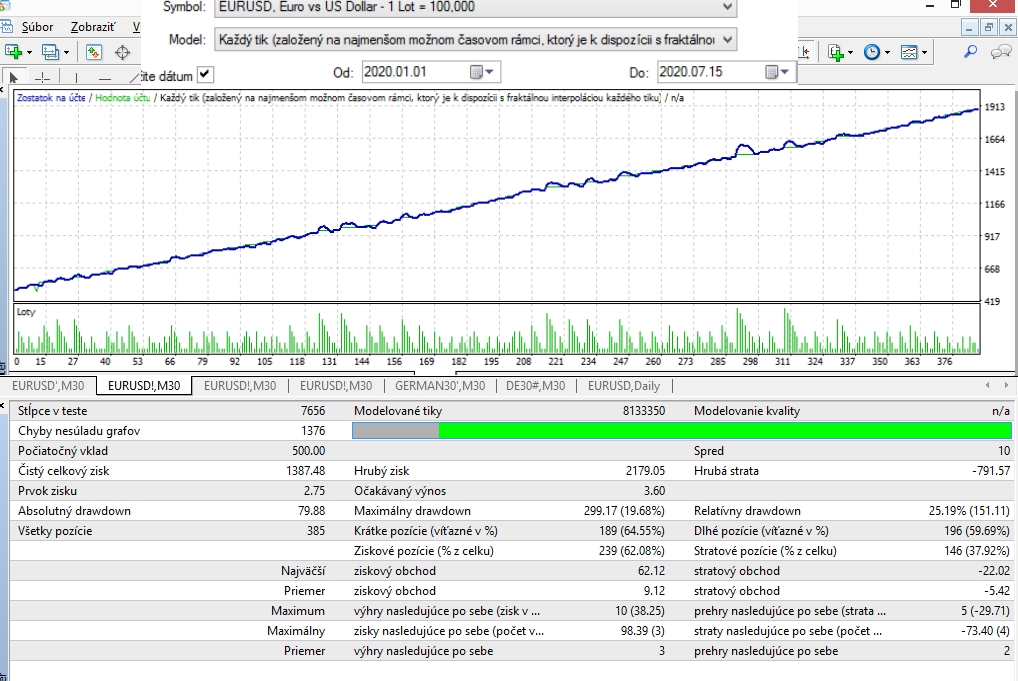
Task: Select the Crosshair drawing tool
Action: 42,78
